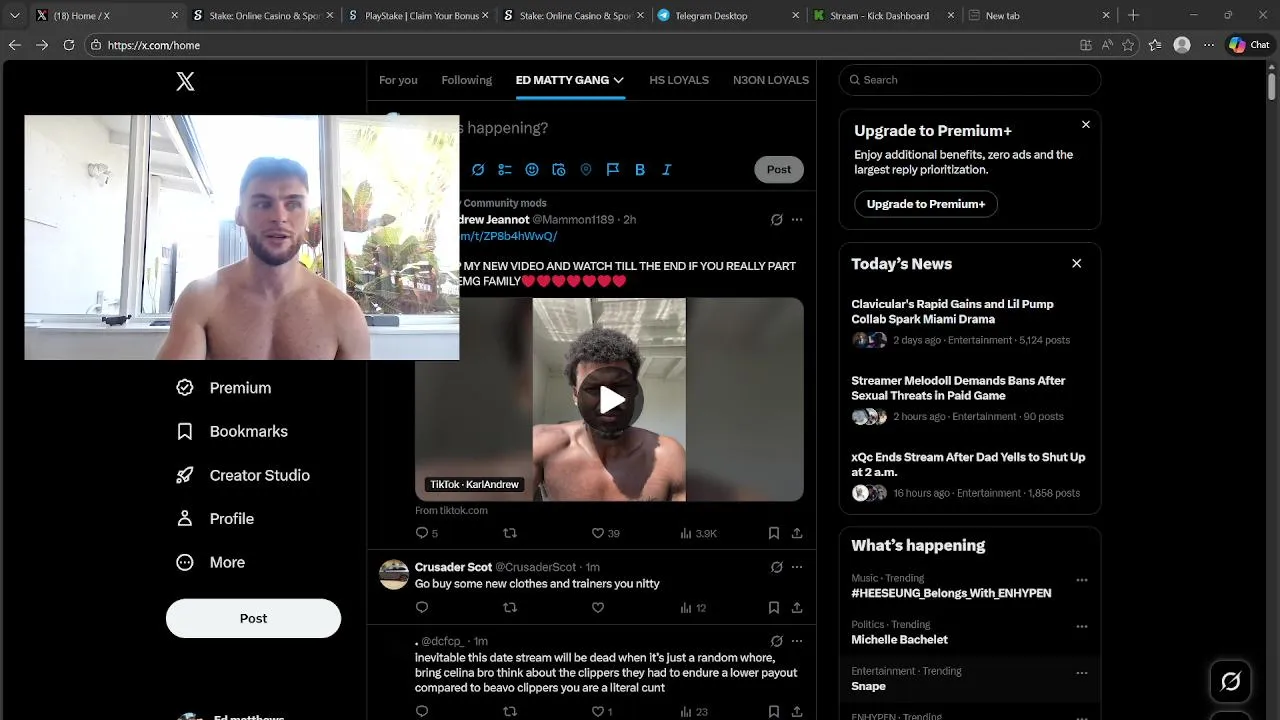Screen dimensions: 1280x720
Task: Open the X logo home link
Action: [185, 82]
